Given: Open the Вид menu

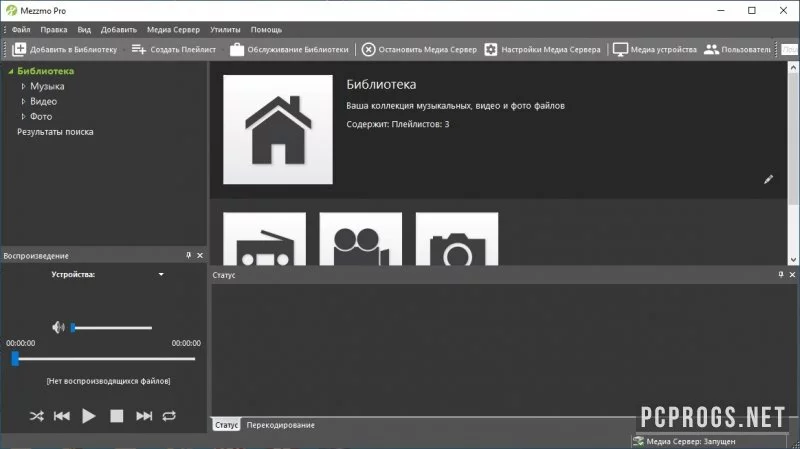Looking at the screenshot, I should 84,30.
